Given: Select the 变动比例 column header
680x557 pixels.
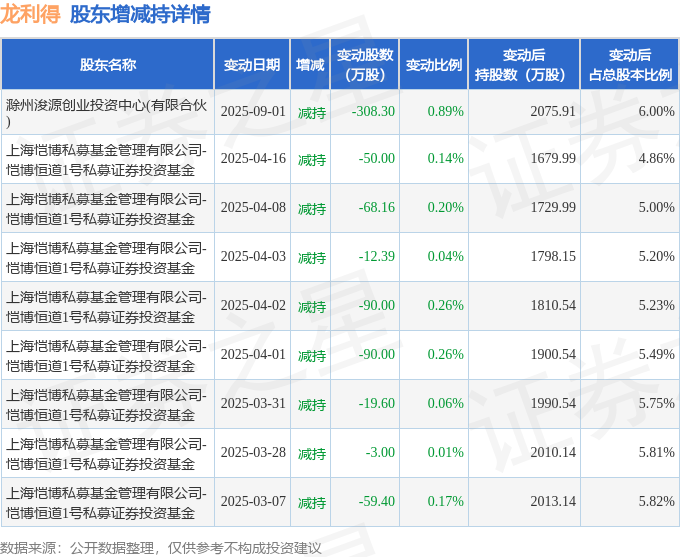Looking at the screenshot, I should tap(434, 65).
